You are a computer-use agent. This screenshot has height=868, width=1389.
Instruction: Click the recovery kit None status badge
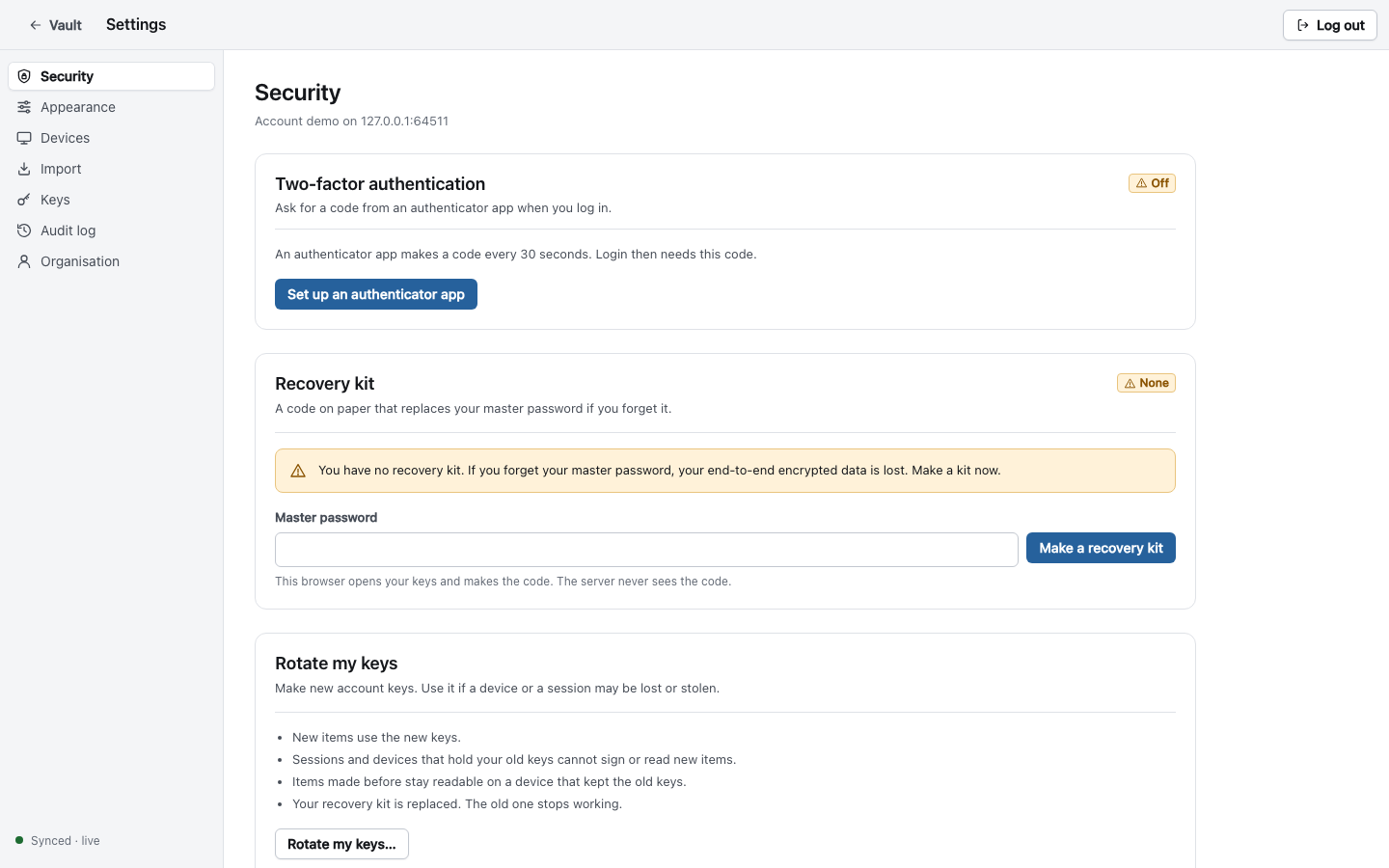pos(1146,383)
